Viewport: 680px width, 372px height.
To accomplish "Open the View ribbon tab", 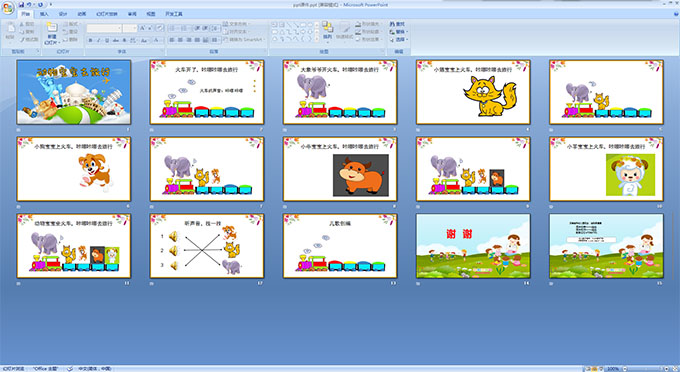I will (150, 14).
